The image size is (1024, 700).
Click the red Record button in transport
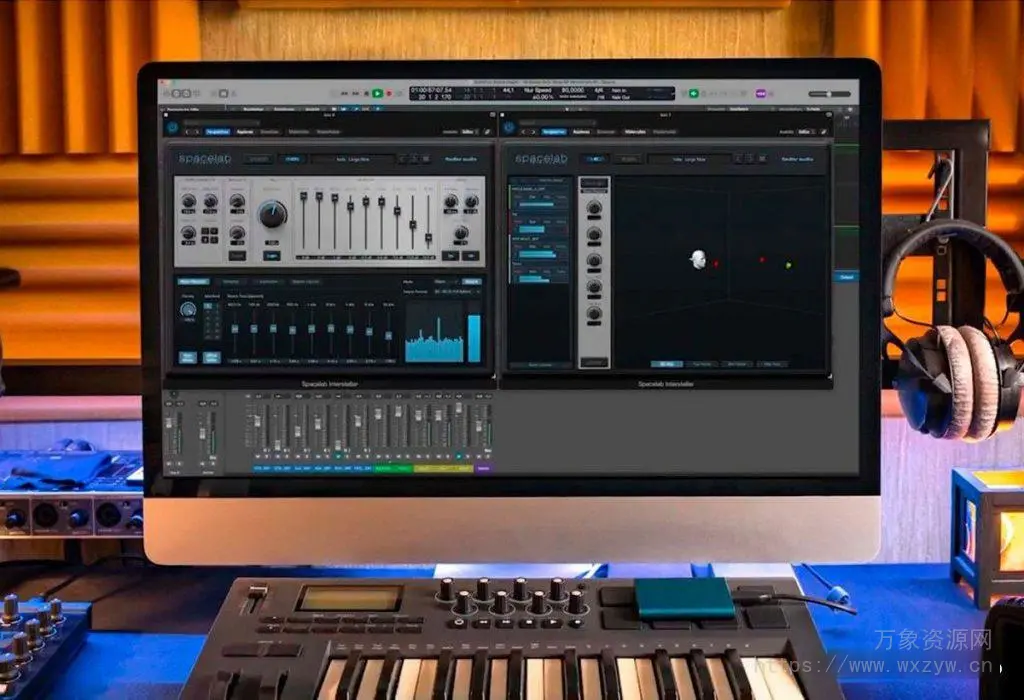coord(388,93)
